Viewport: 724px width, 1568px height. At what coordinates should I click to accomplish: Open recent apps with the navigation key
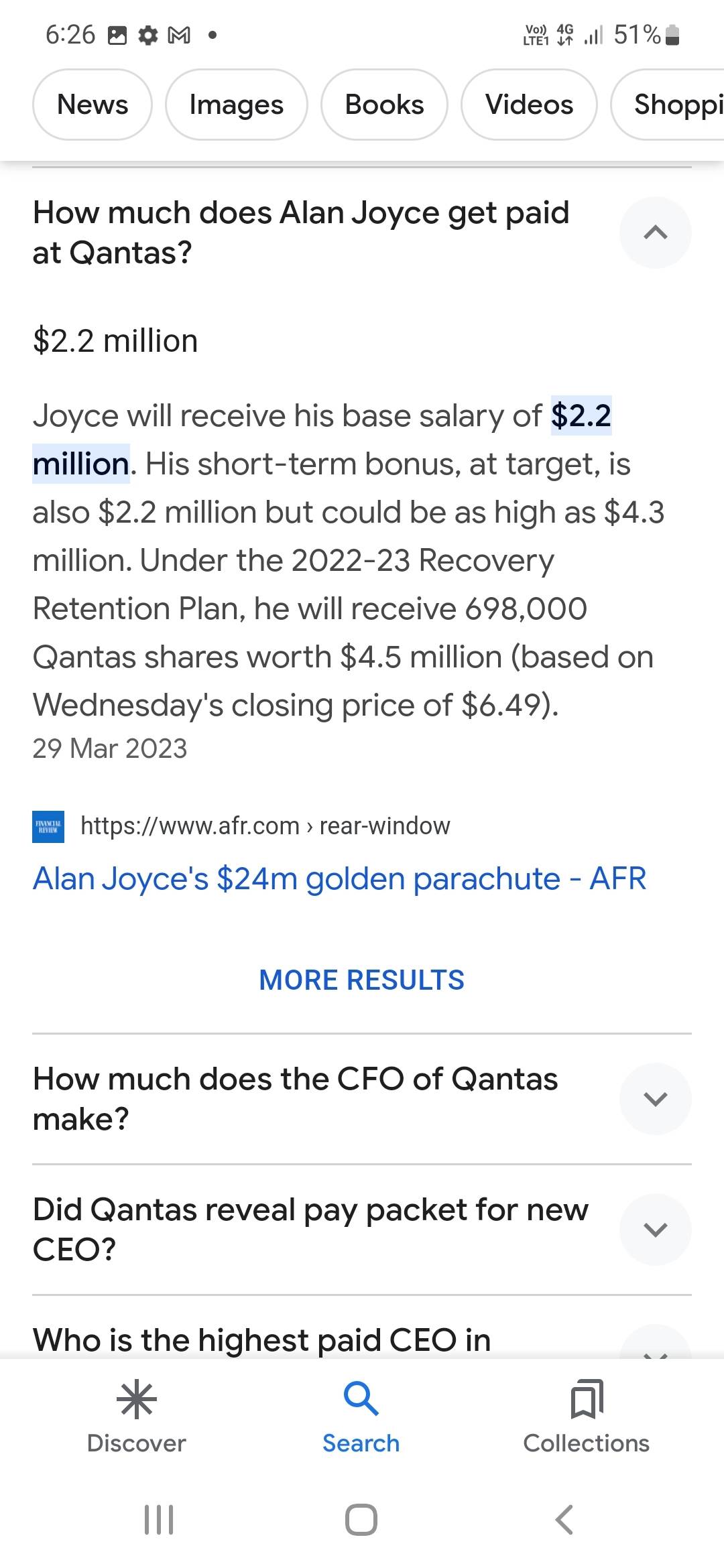coord(159,1520)
